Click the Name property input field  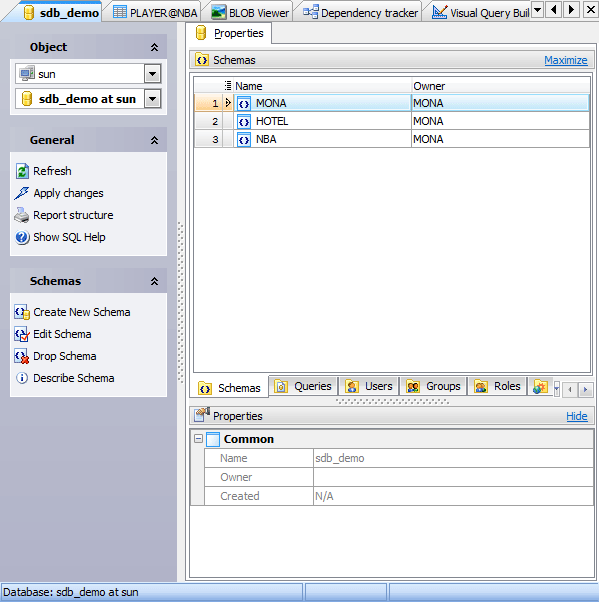(453, 458)
